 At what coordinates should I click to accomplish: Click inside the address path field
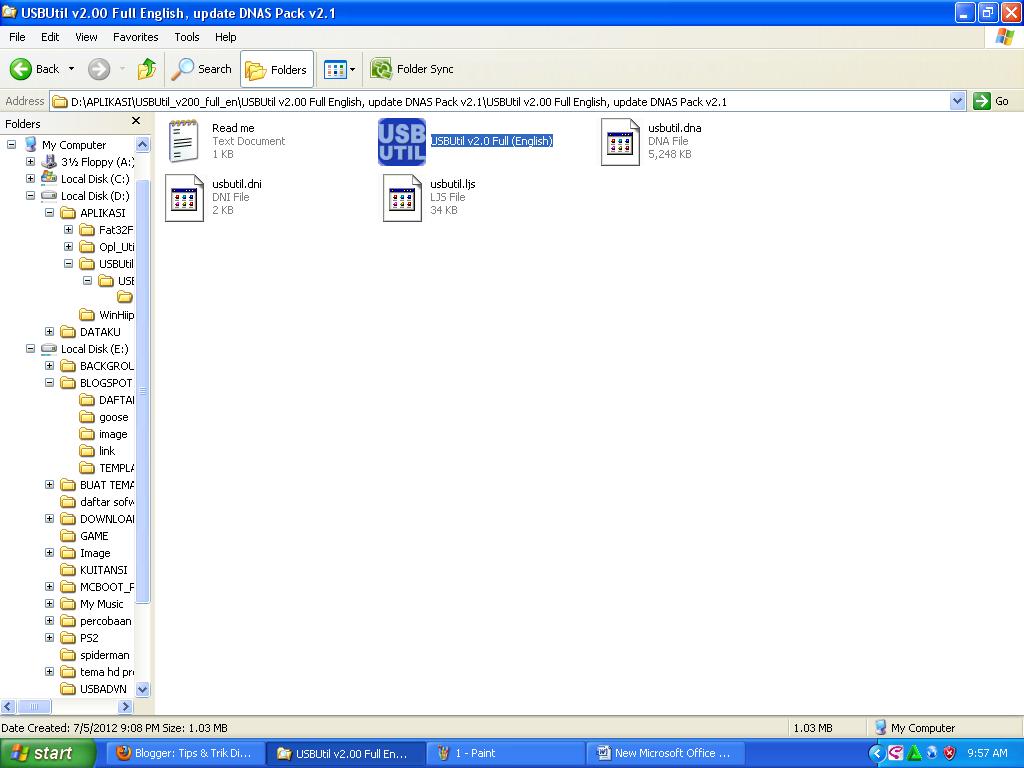[x=500, y=101]
